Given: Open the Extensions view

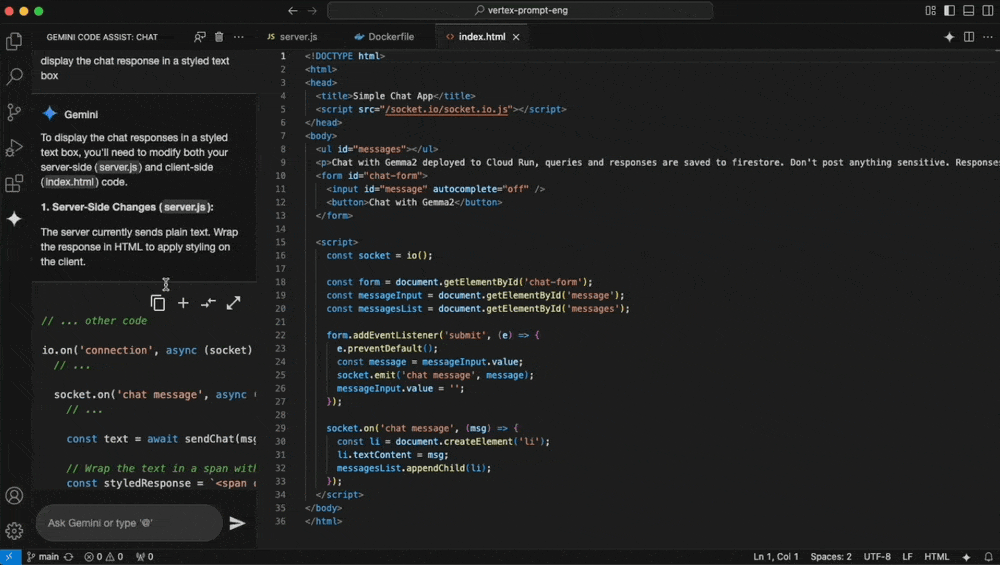Looking at the screenshot, I should [x=14, y=184].
